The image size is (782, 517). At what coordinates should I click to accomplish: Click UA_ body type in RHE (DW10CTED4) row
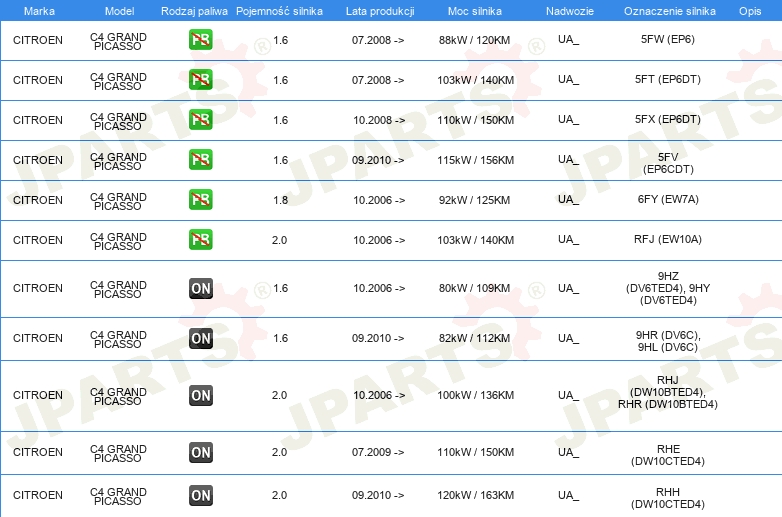click(x=569, y=452)
